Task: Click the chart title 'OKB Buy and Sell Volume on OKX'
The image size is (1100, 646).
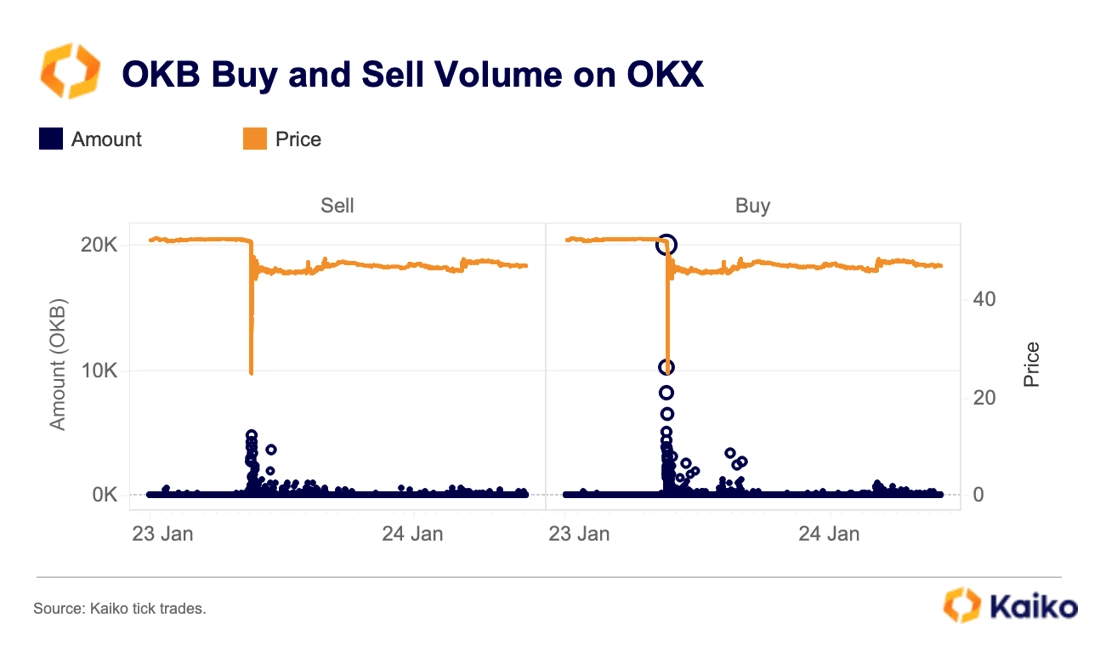Action: coord(412,75)
